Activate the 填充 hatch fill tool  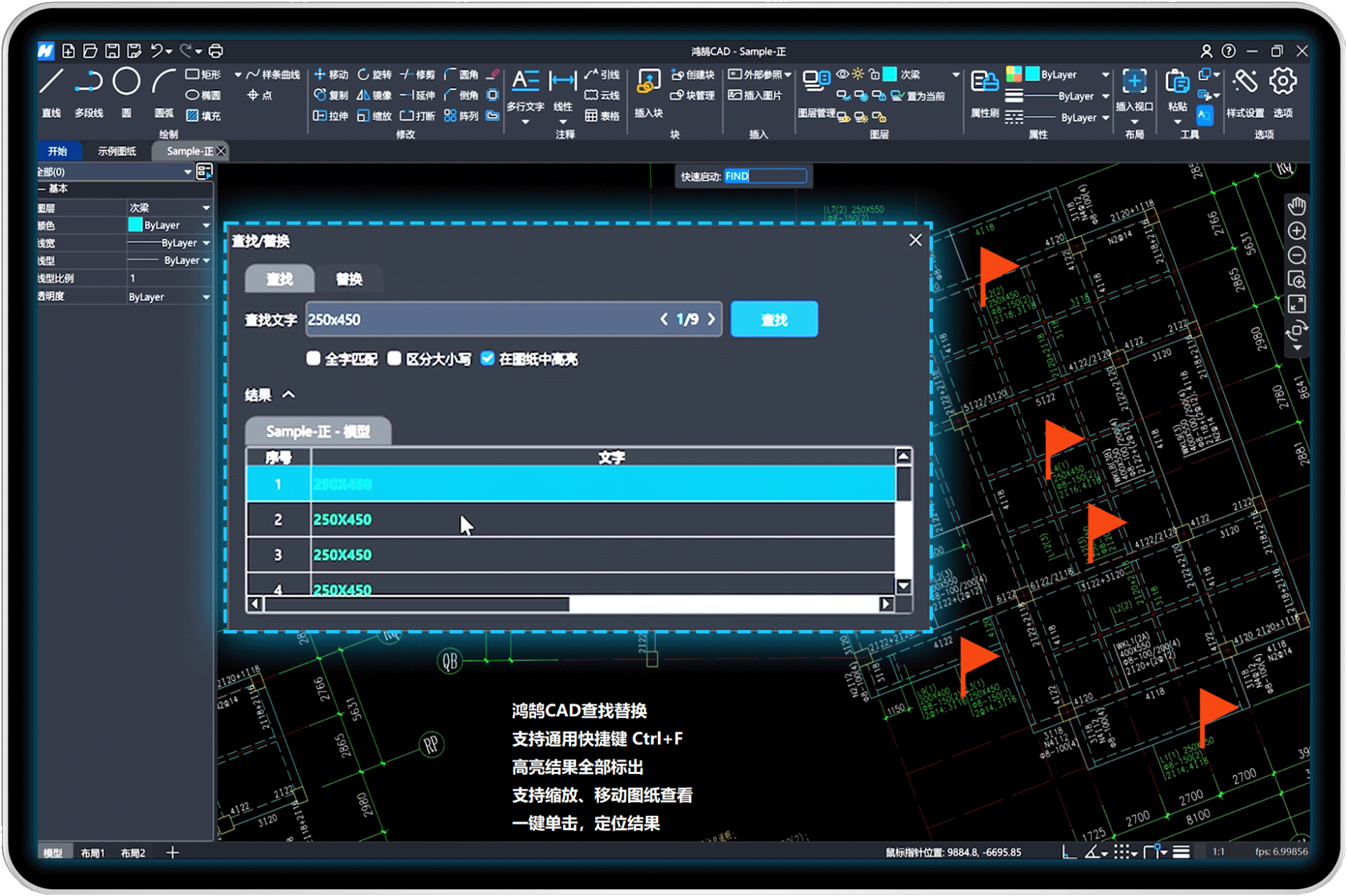[203, 116]
